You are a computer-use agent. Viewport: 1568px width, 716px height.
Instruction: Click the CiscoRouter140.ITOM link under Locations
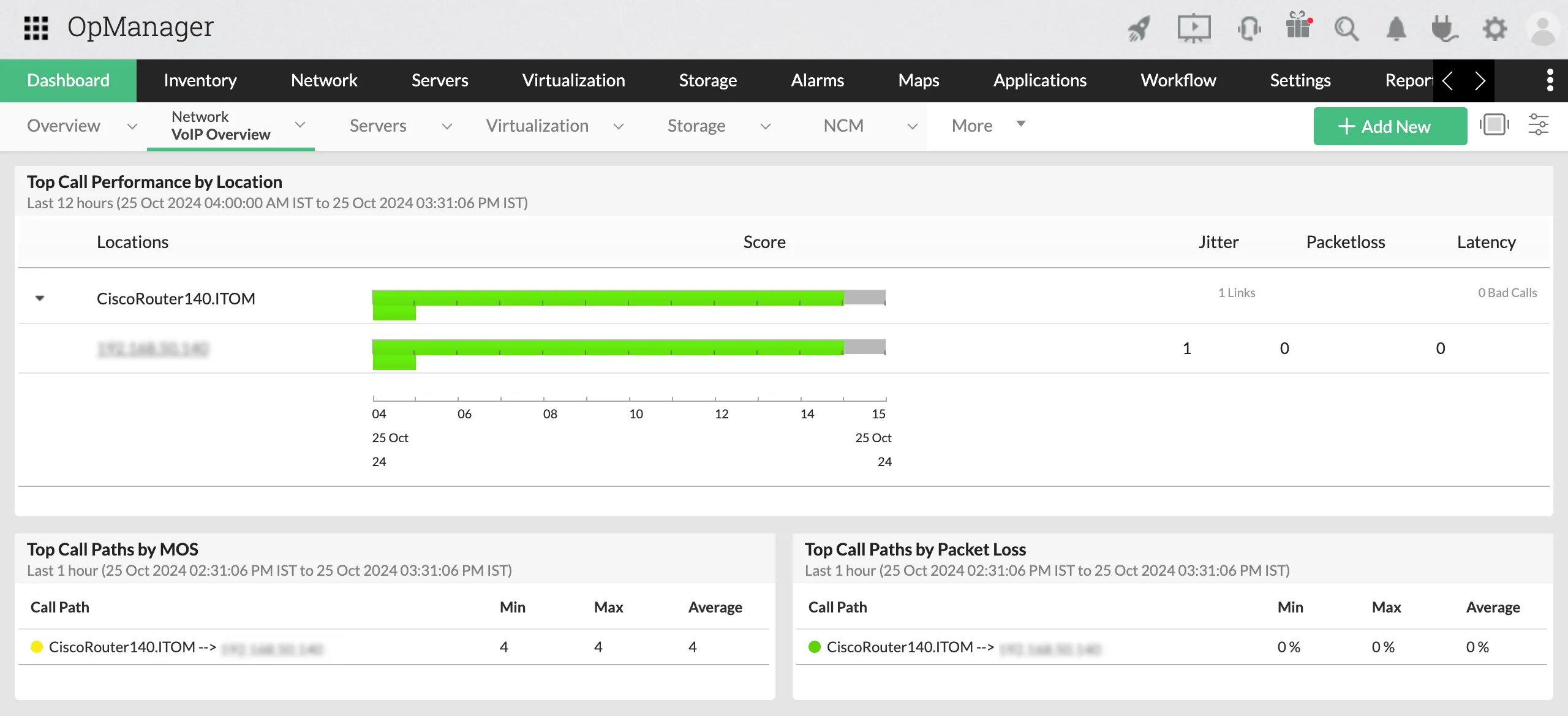click(x=176, y=298)
